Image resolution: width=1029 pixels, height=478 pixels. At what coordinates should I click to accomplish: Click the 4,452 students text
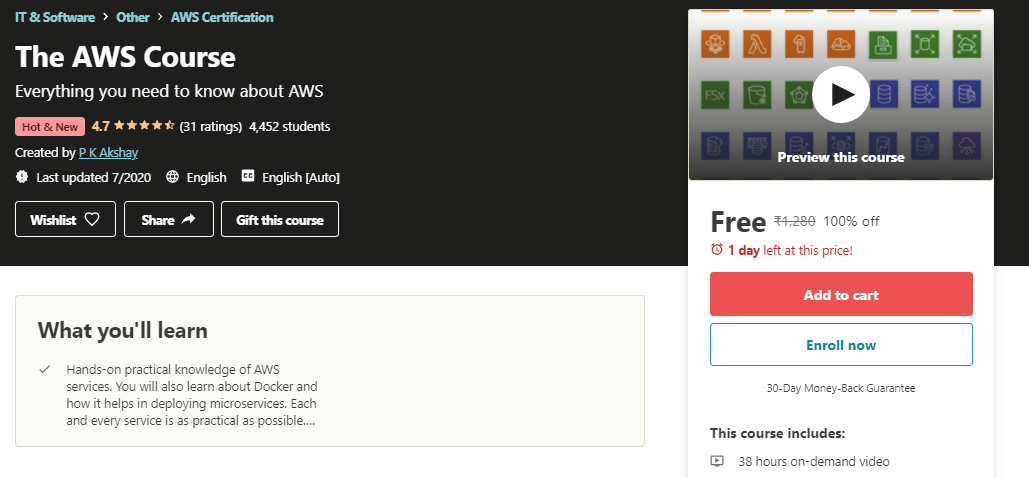click(289, 126)
